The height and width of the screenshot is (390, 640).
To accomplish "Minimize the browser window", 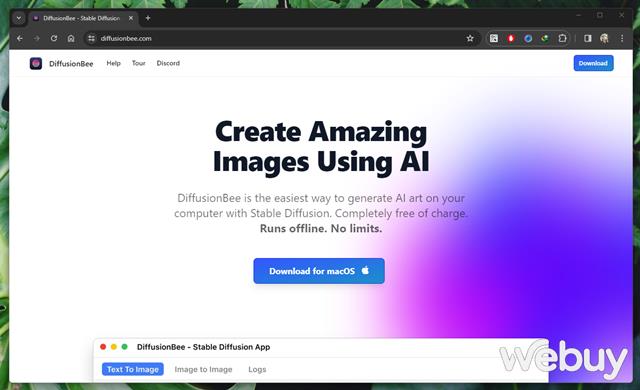I will point(578,16).
